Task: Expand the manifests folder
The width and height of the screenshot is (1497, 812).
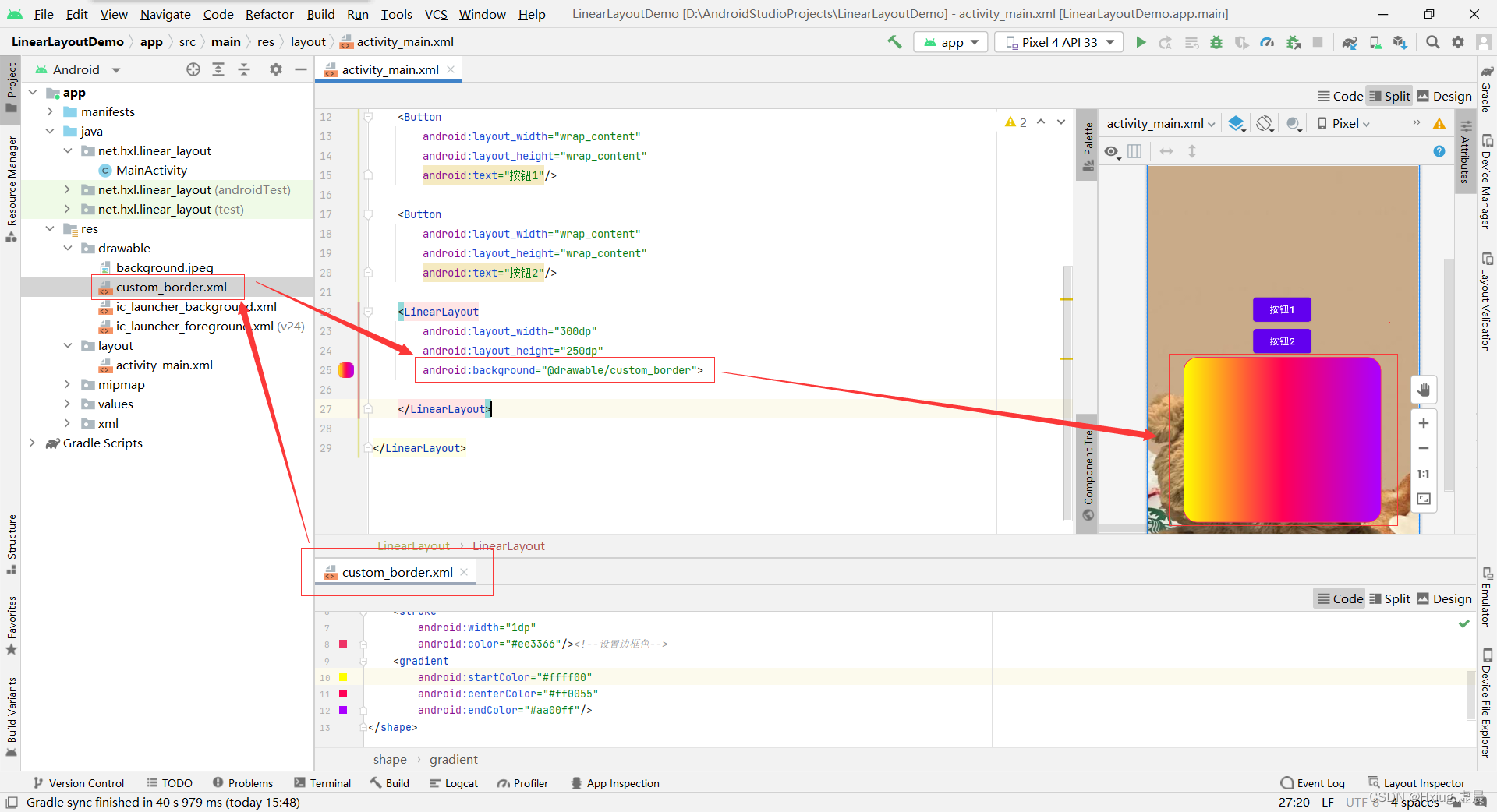Action: [50, 111]
